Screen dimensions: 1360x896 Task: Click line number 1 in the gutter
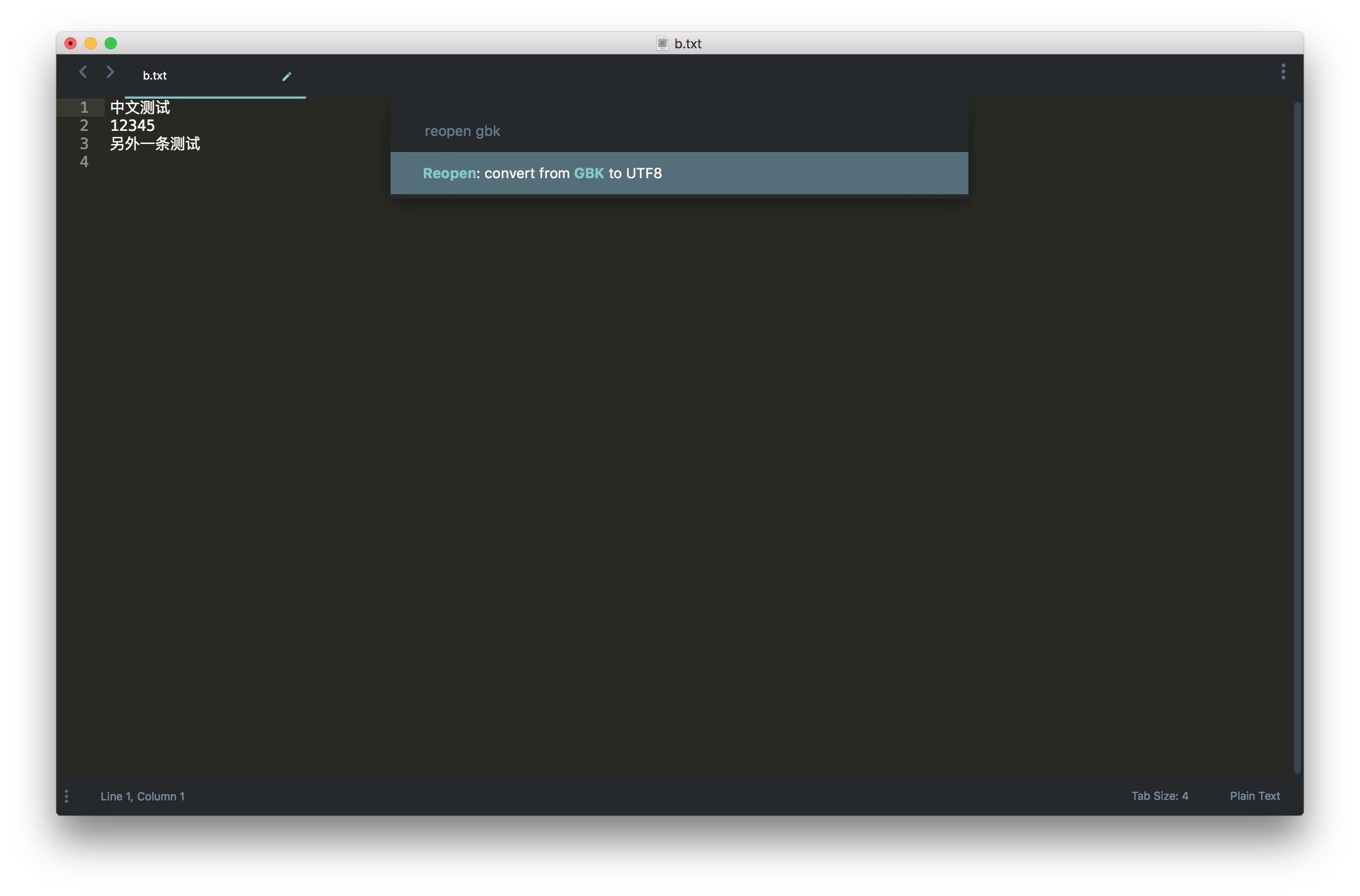[84, 107]
